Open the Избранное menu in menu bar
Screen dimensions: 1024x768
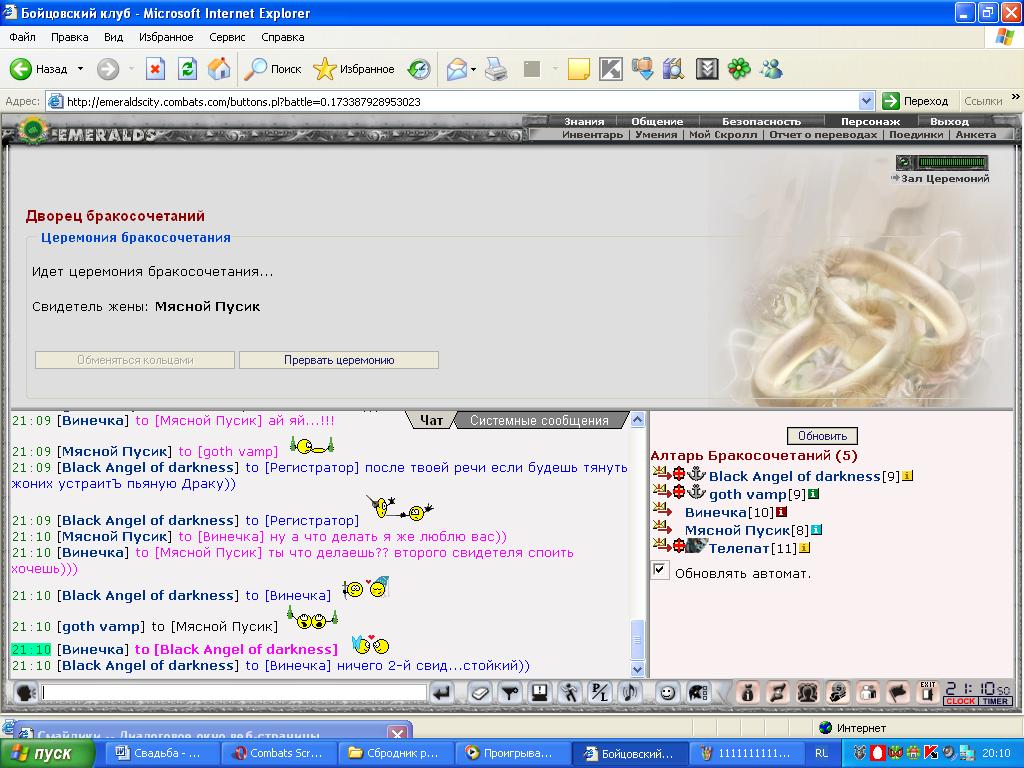[x=166, y=37]
